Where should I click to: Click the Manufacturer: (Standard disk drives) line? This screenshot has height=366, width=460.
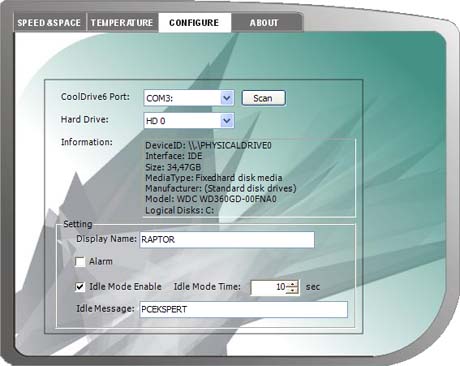pos(221,188)
